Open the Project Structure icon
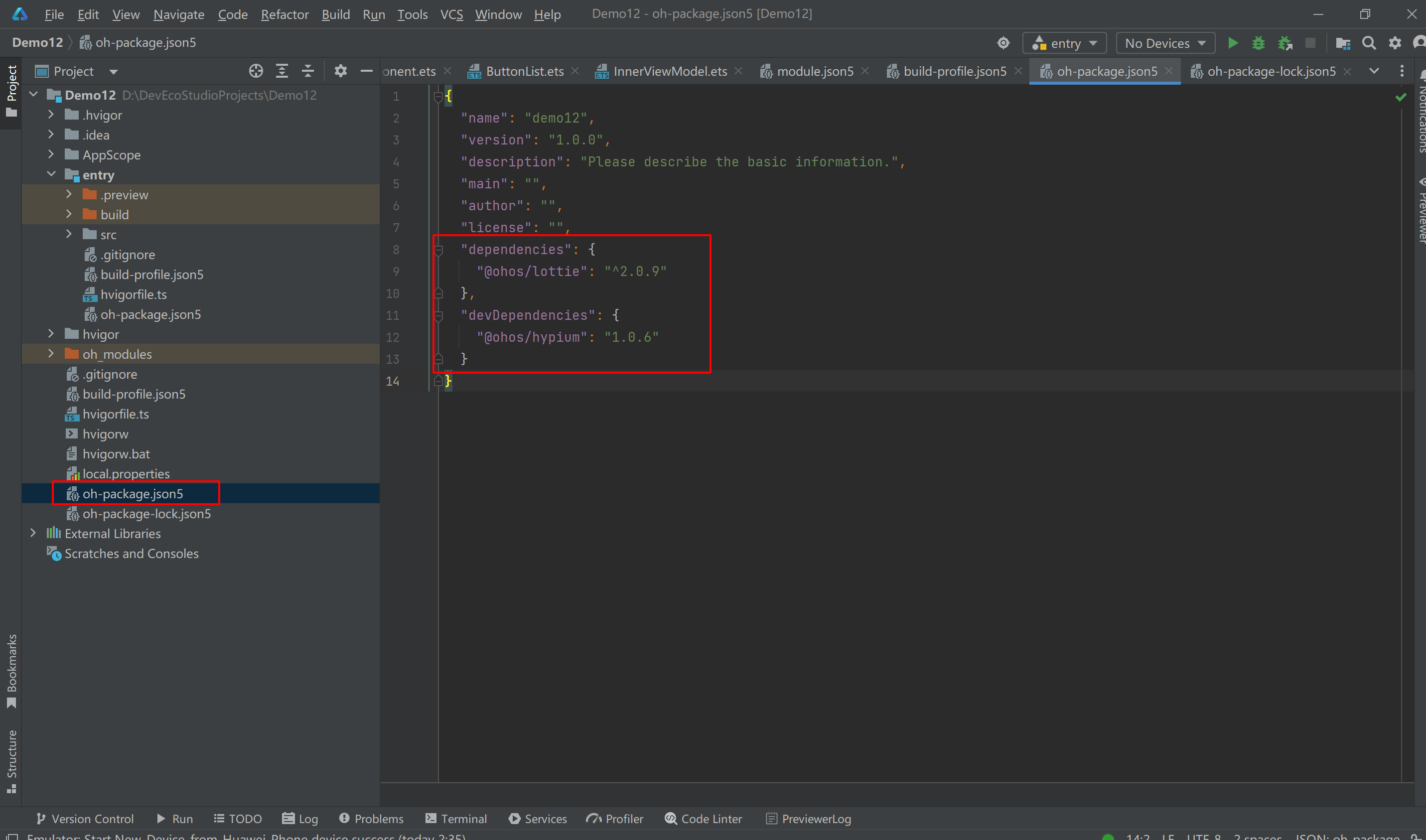This screenshot has width=1426, height=840. (x=1343, y=43)
